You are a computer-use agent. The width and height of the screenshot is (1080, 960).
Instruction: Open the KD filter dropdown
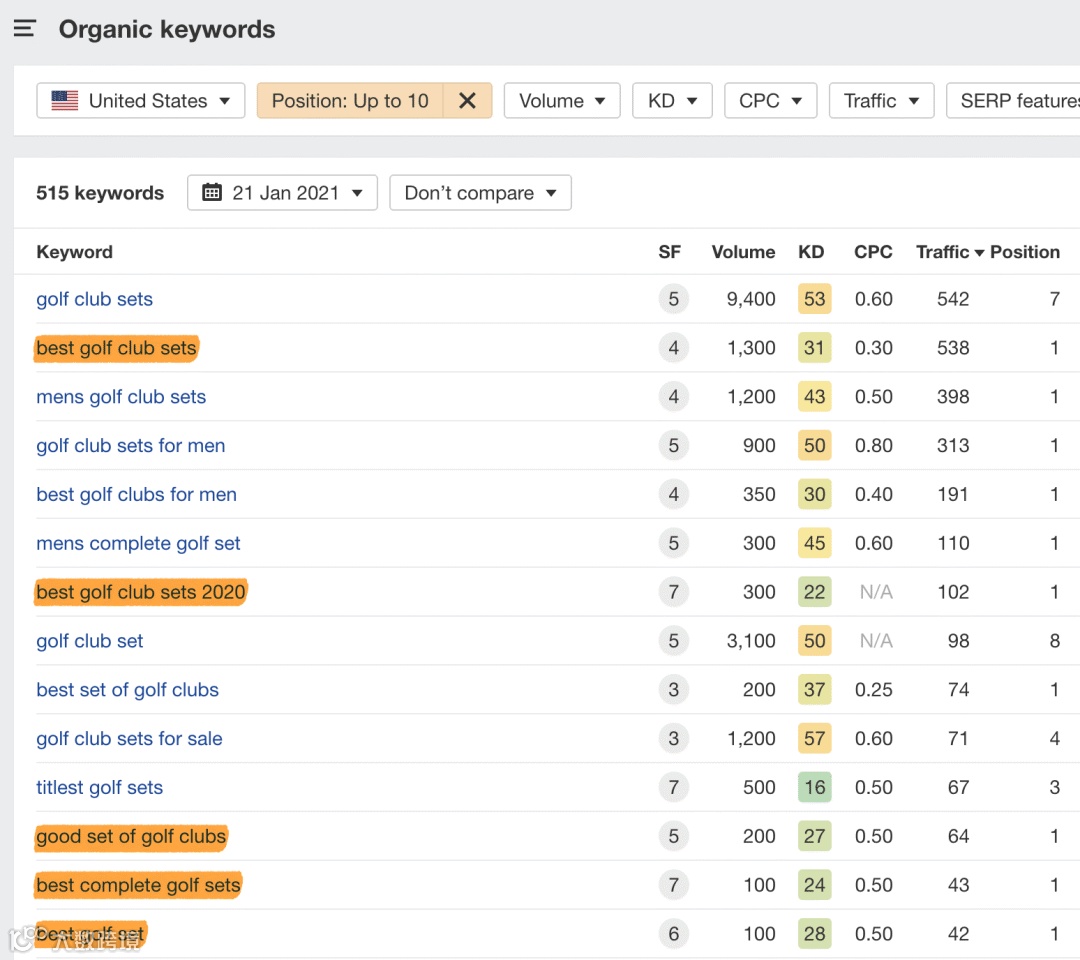point(672,101)
